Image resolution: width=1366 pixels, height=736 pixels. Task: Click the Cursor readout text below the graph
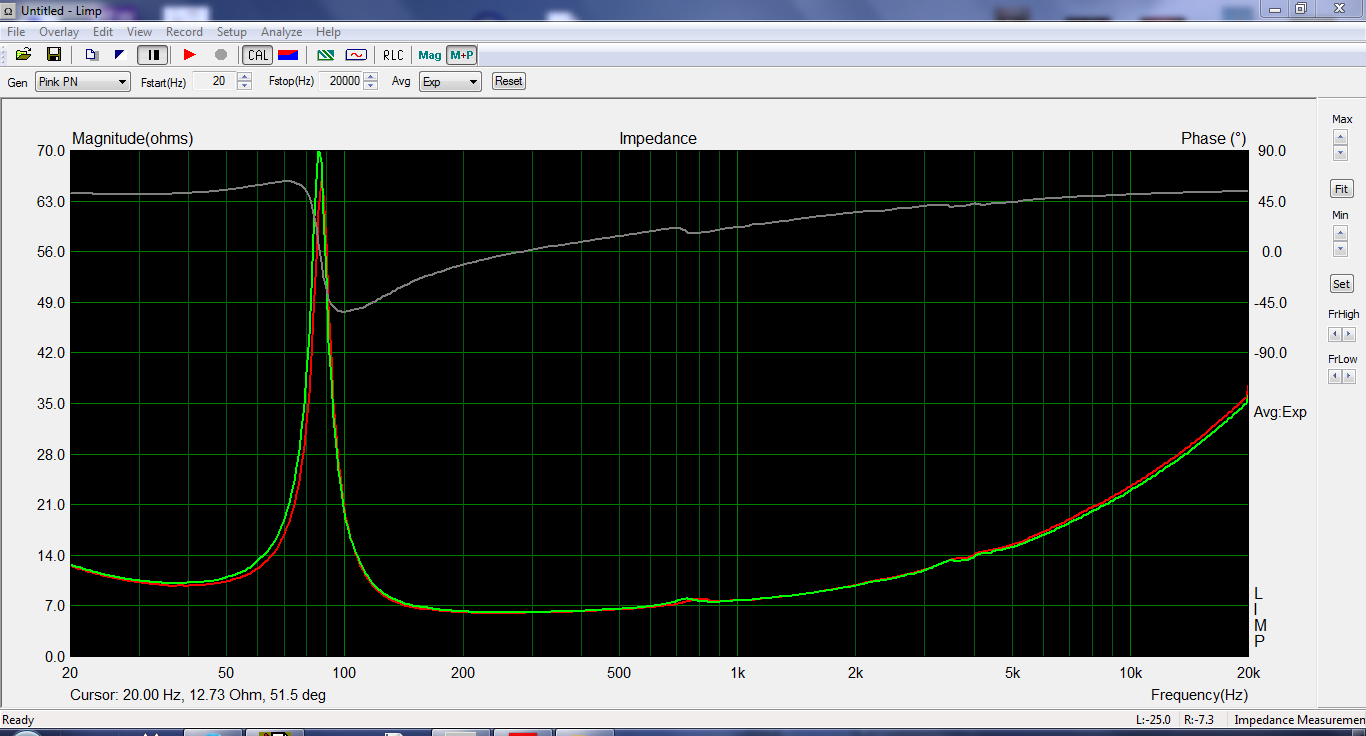pos(198,695)
